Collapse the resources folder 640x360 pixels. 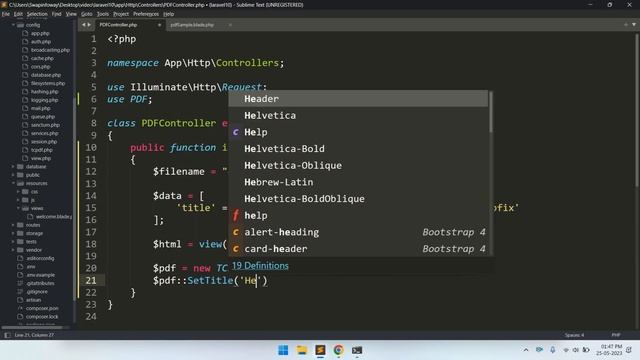pyautogui.click(x=13, y=183)
